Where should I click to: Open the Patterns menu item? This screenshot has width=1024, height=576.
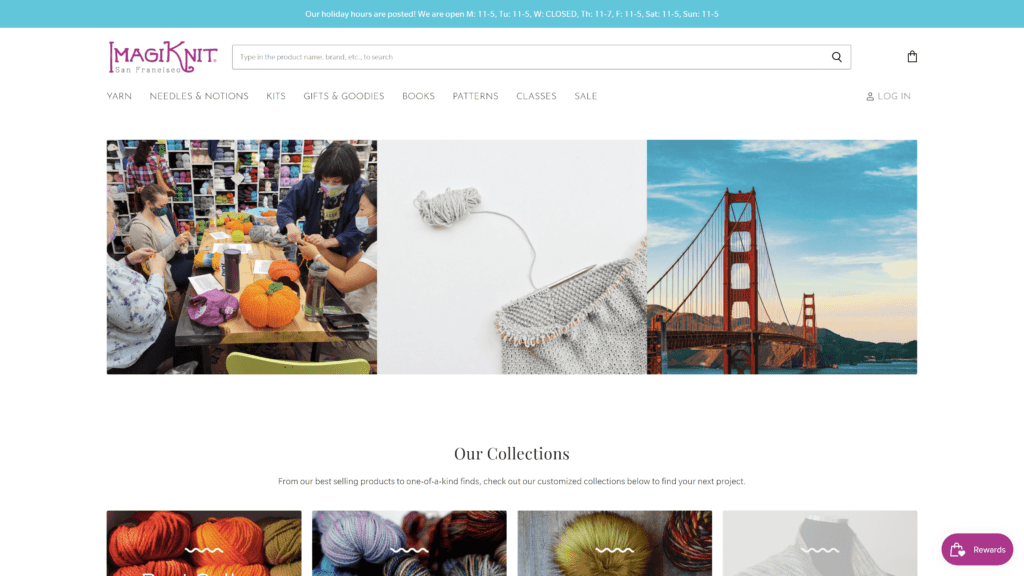[x=475, y=96]
